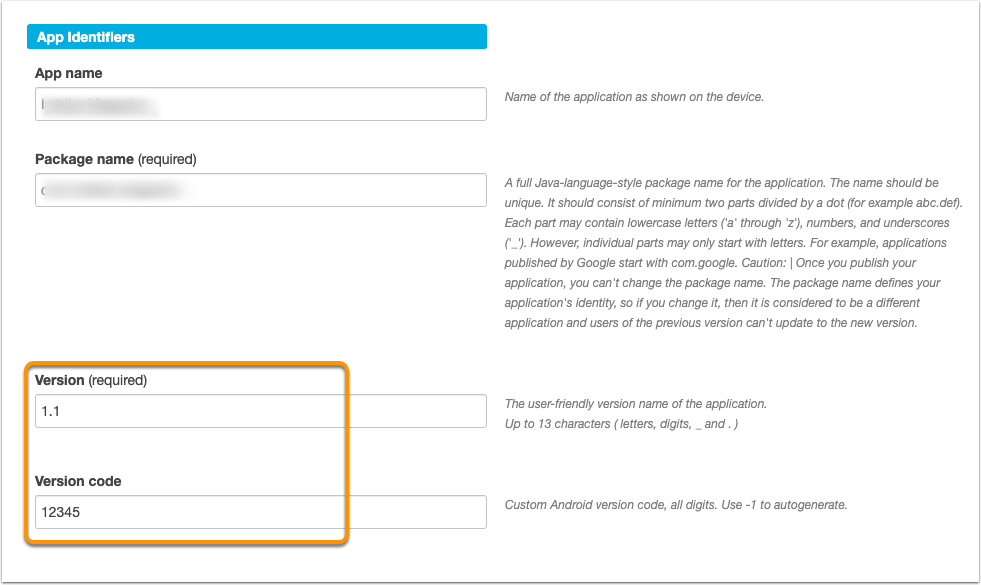Click the 'Name of the application' description
This screenshot has width=981, height=585.
634,97
